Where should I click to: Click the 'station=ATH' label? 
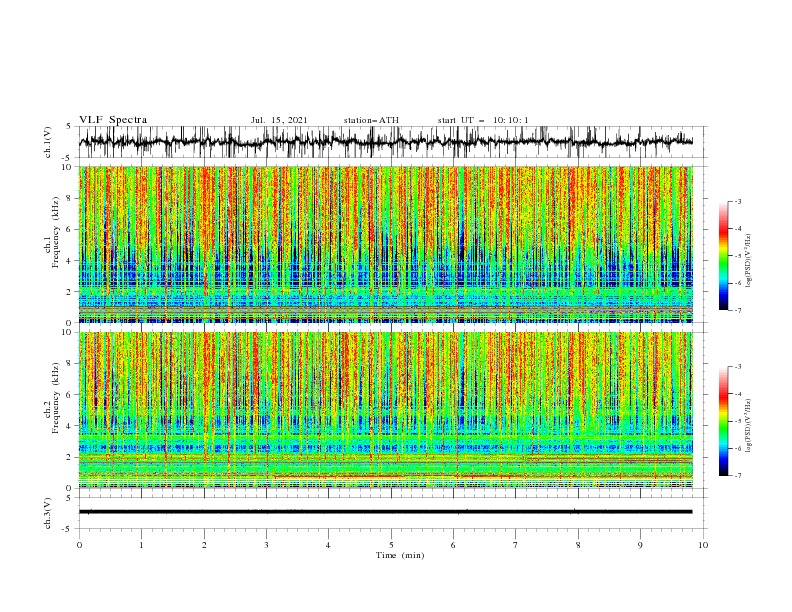coord(371,120)
